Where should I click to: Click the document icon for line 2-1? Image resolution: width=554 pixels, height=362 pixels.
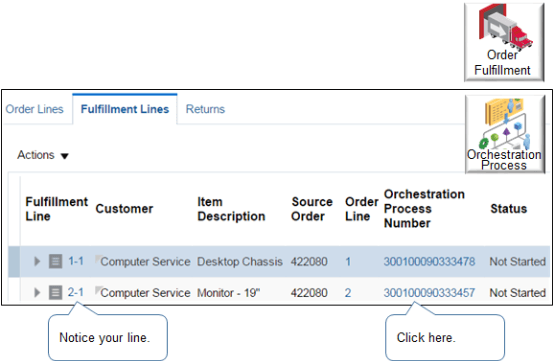click(55, 292)
